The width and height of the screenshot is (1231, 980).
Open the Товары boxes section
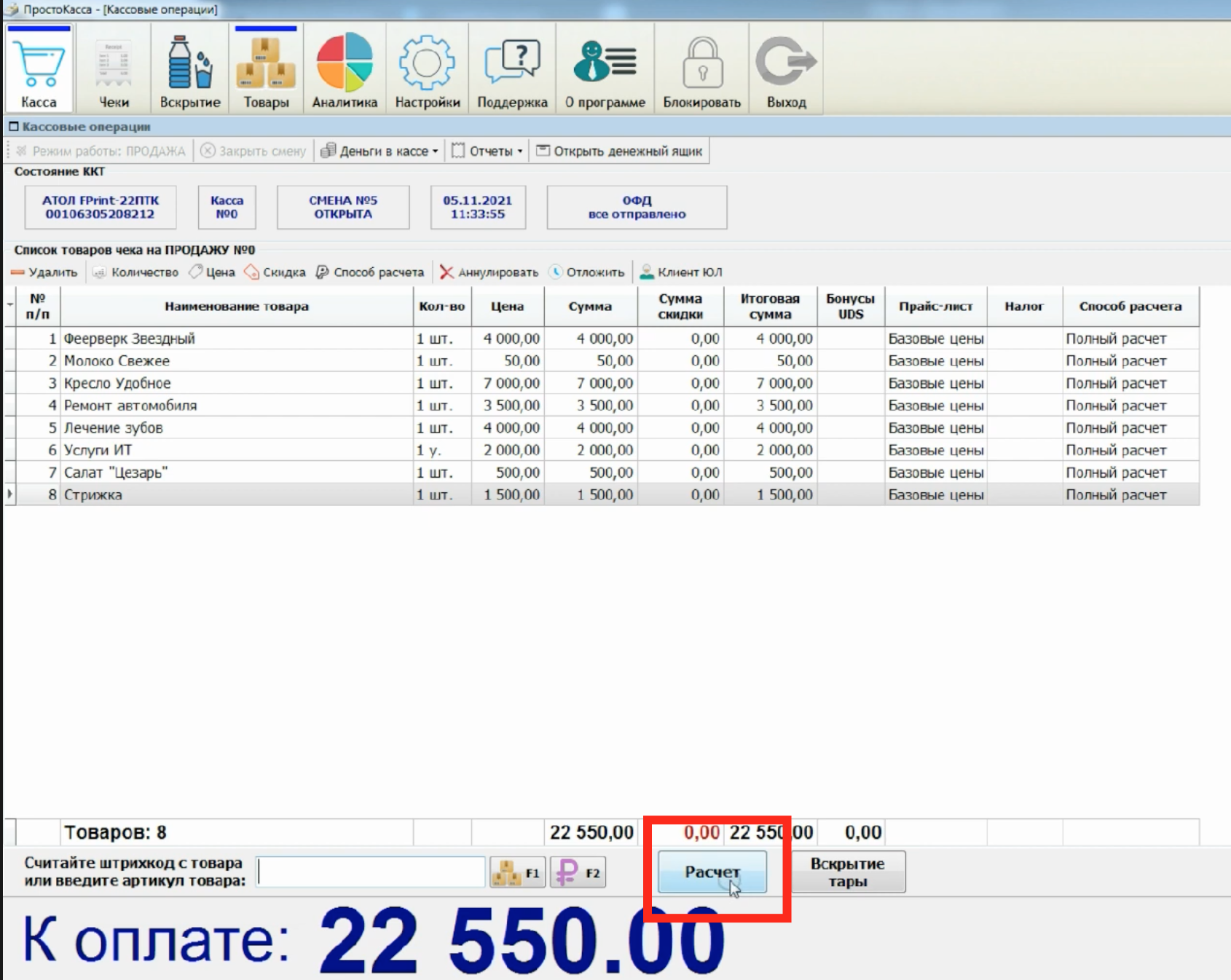coord(266,68)
